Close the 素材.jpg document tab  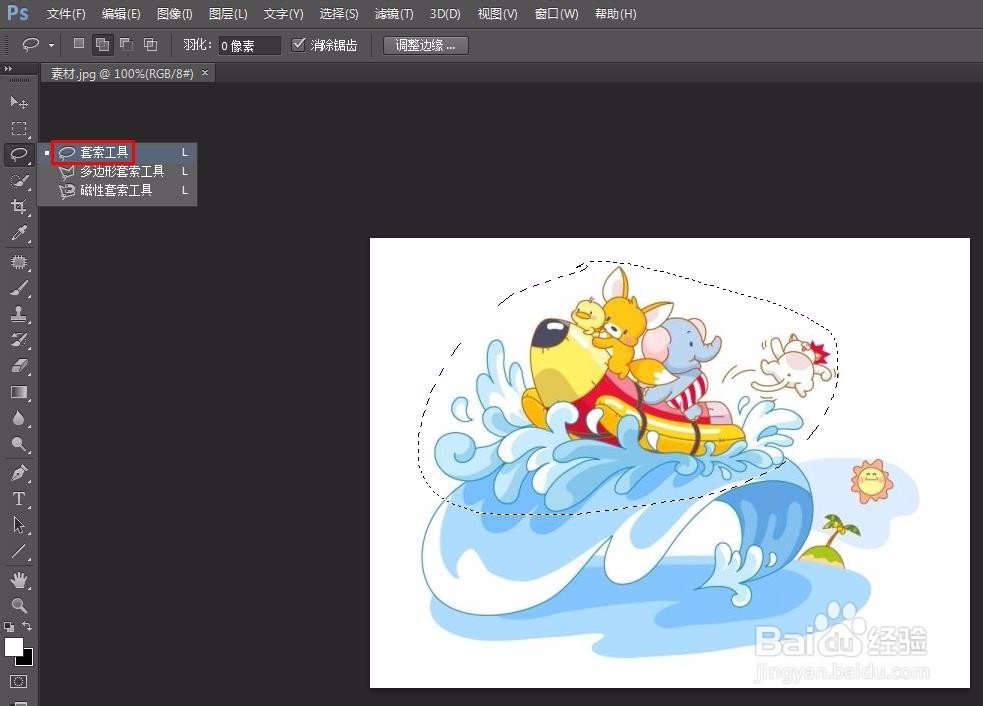[204, 73]
